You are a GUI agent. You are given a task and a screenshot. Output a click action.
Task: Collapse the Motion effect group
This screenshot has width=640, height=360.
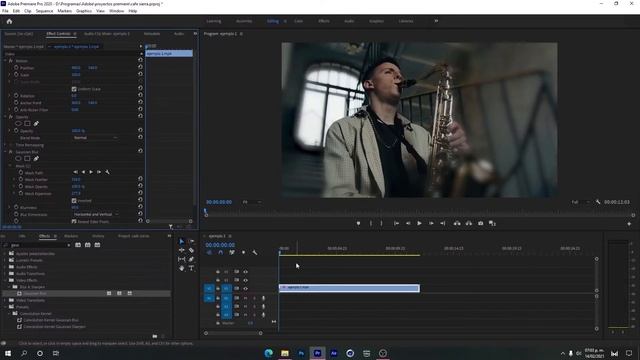(x=5, y=60)
